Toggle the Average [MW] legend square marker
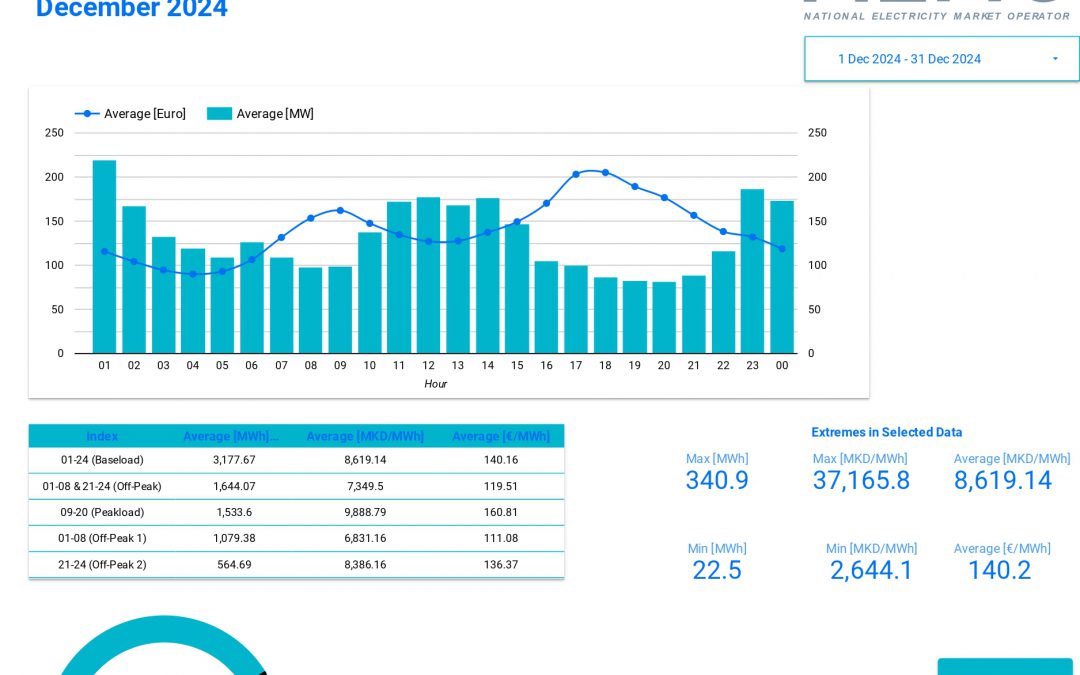The image size is (1080, 675). (x=219, y=113)
